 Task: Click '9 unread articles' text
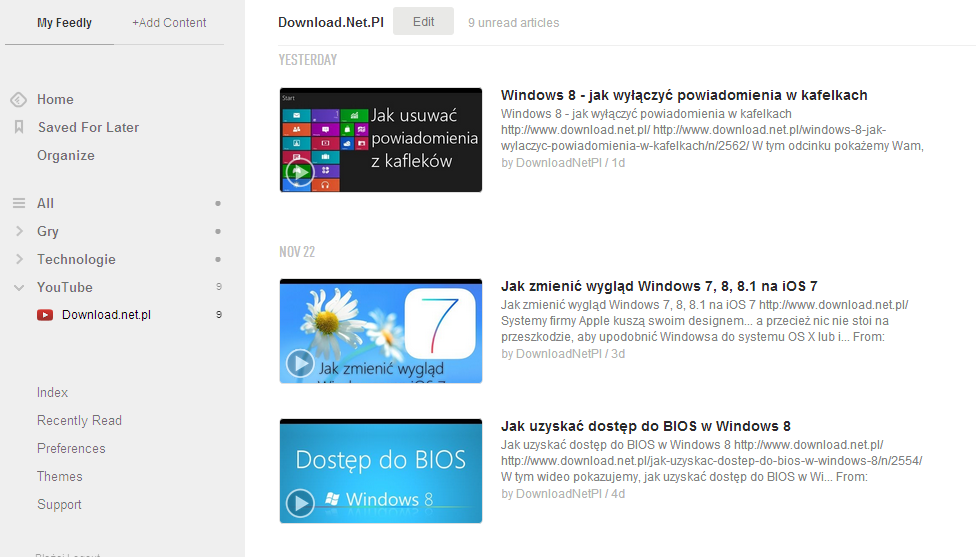514,23
